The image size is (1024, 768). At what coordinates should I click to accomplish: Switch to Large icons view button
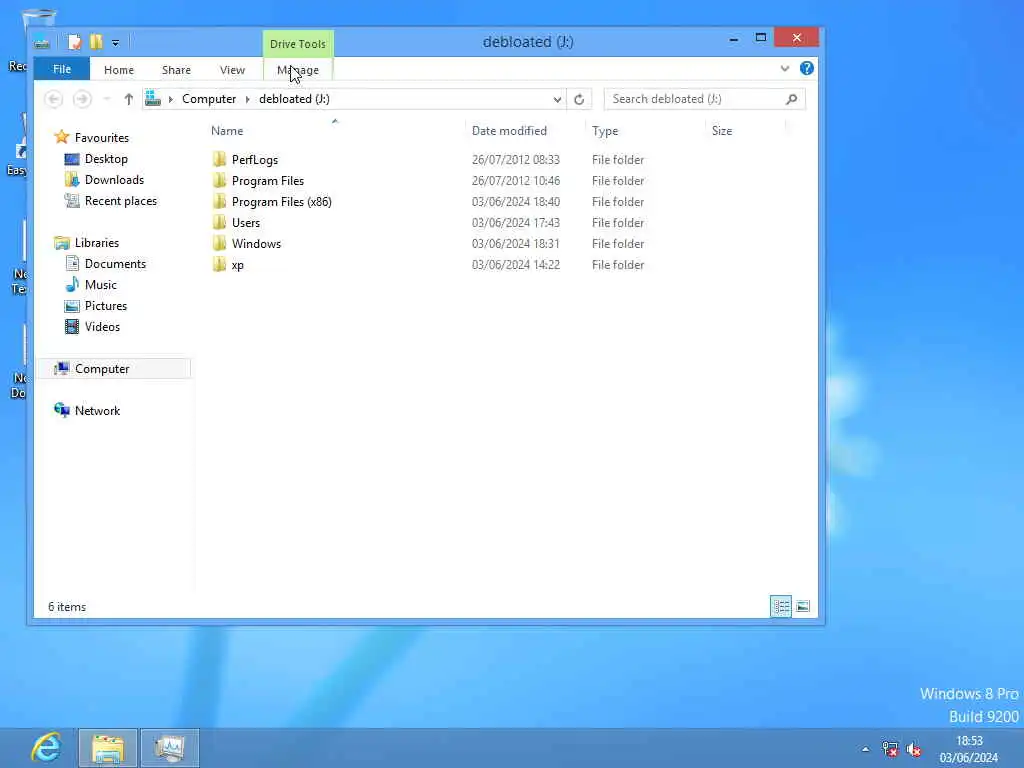point(803,607)
